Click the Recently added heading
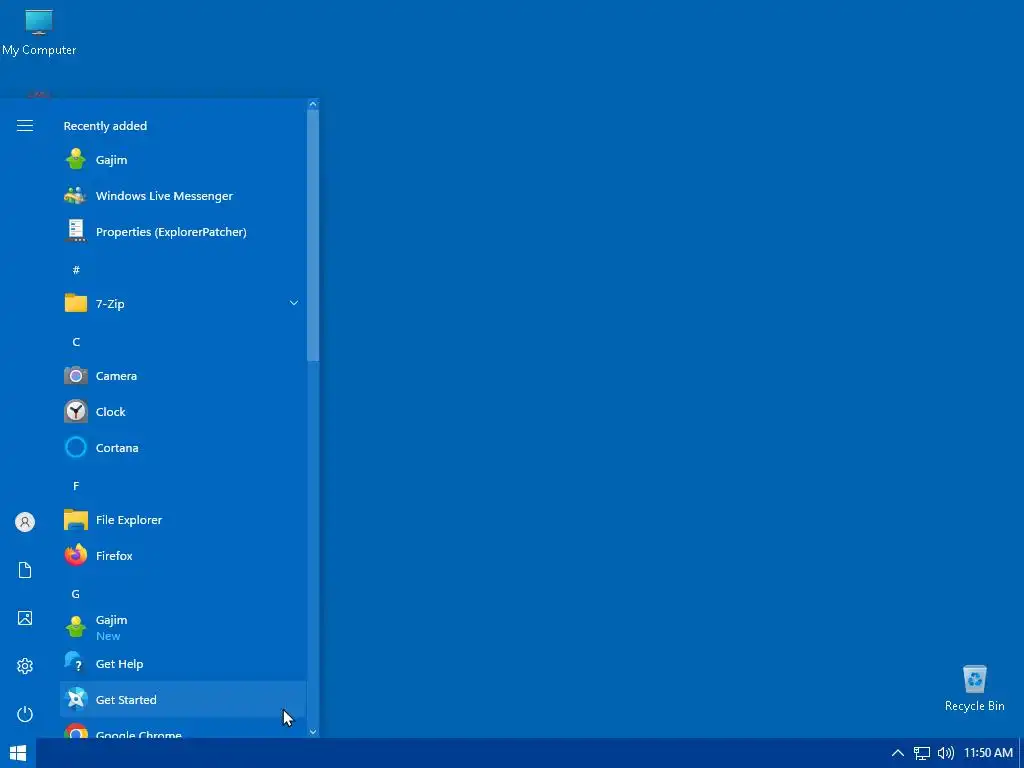The width and height of the screenshot is (1024, 768). pyautogui.click(x=105, y=125)
